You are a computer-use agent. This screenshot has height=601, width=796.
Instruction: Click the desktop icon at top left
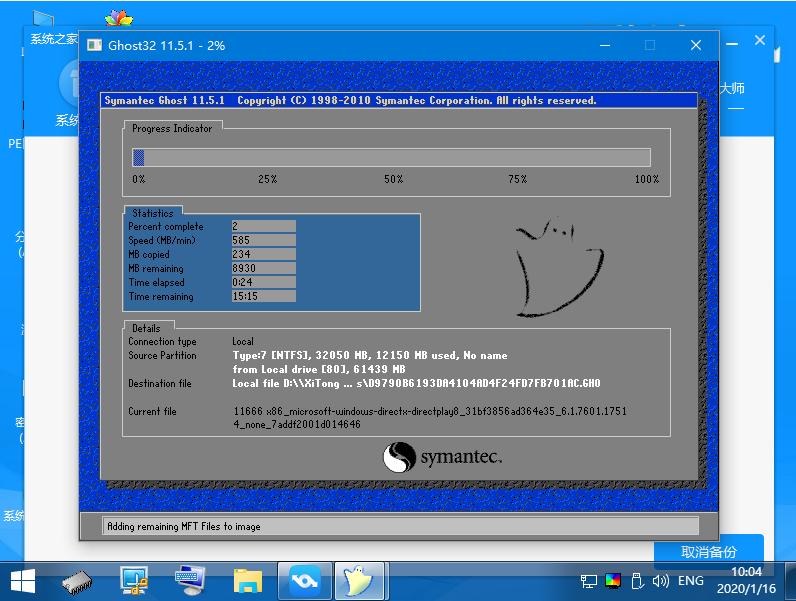[43, 18]
